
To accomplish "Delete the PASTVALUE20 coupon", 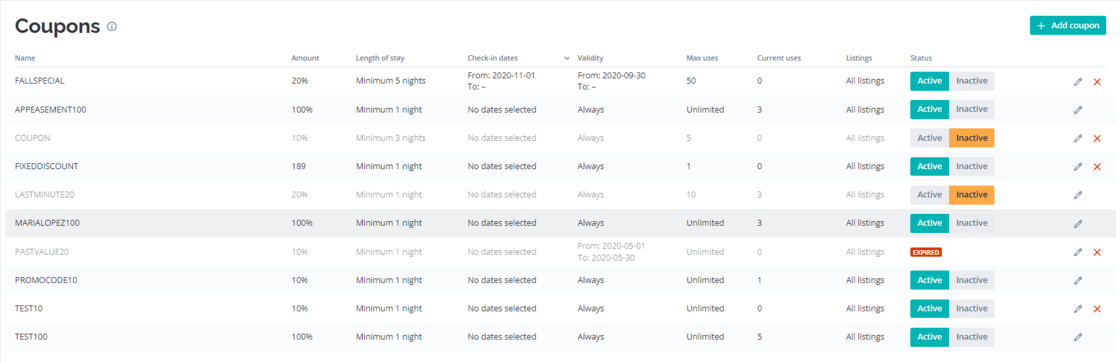I will point(1097,252).
